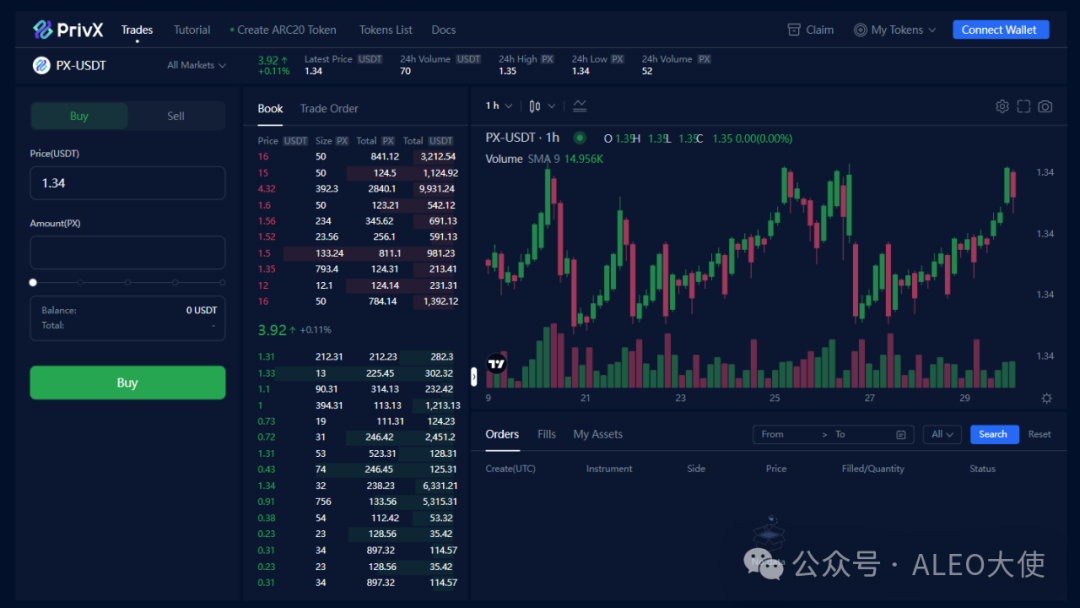Open chart axis settings gear at bottom right

pos(1046,398)
